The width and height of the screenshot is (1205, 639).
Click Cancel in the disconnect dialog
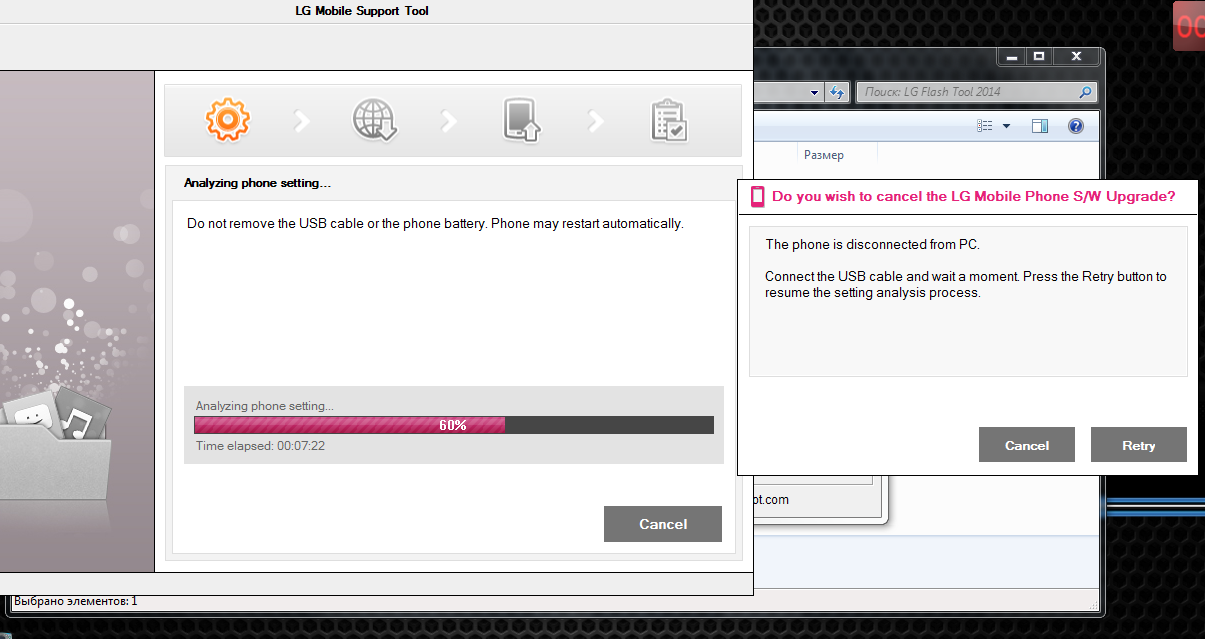point(1027,445)
